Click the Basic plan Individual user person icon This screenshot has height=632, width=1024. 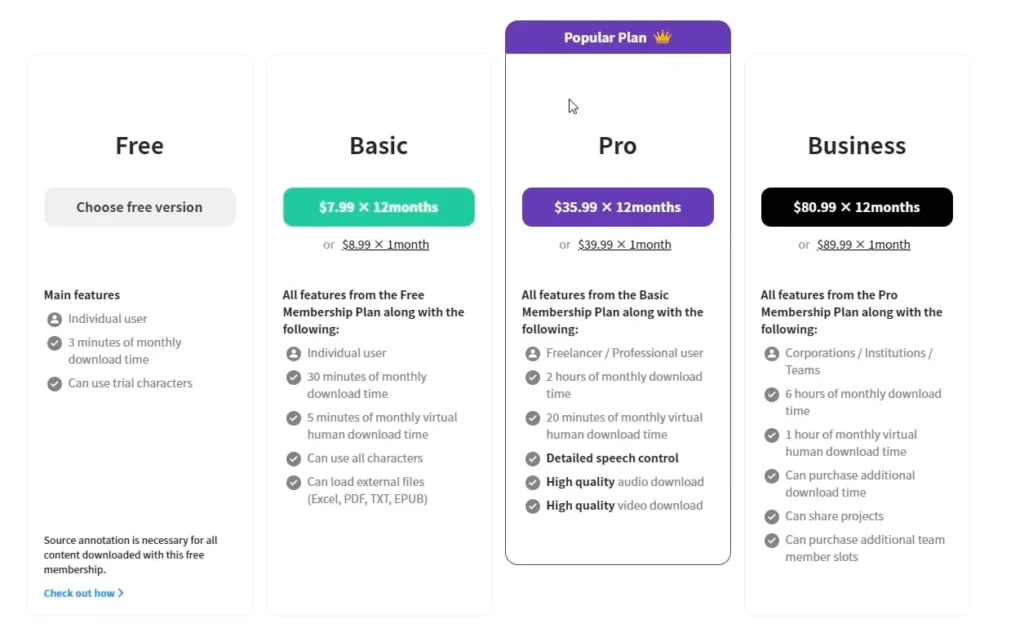(x=294, y=353)
